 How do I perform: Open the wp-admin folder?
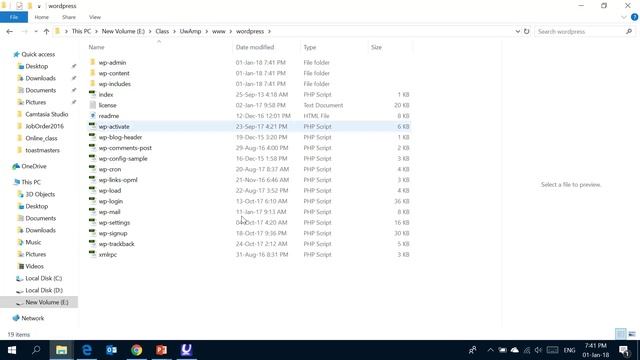click(x=112, y=62)
